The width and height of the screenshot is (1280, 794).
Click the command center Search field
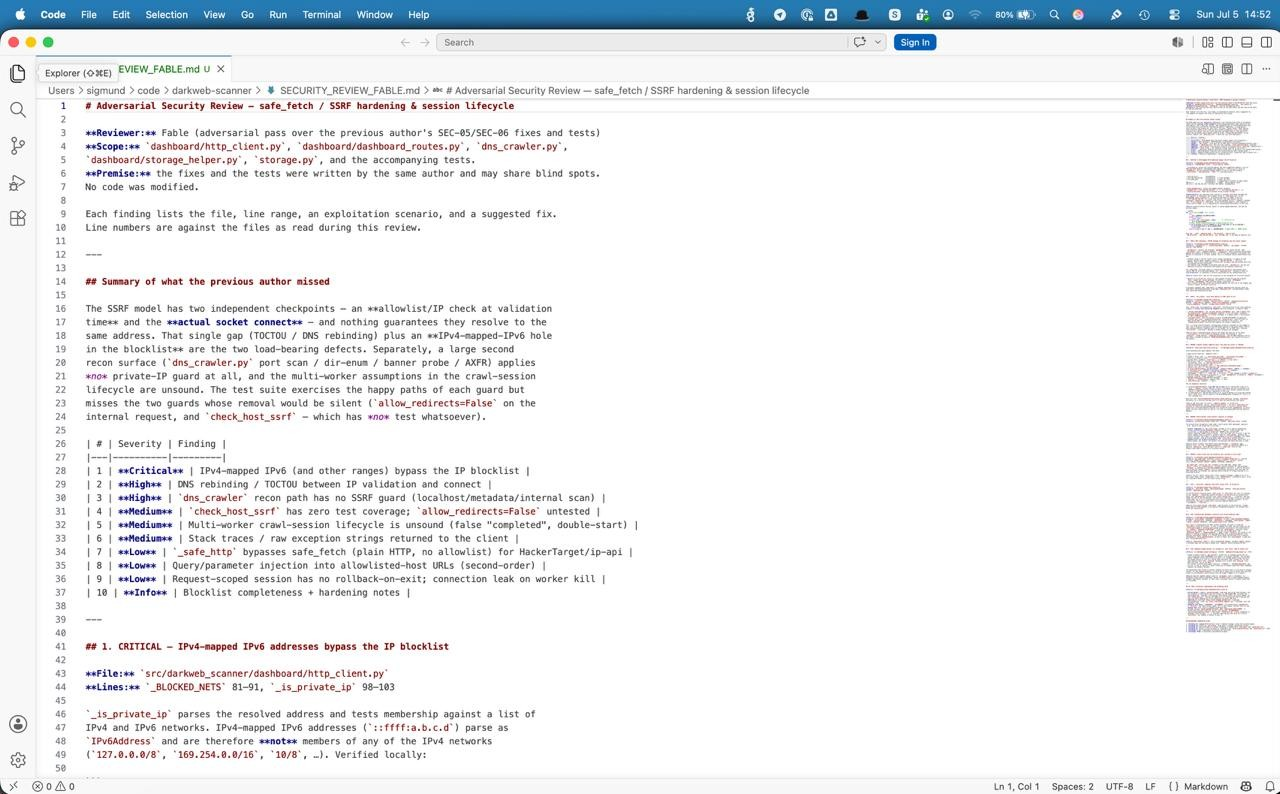pos(642,42)
